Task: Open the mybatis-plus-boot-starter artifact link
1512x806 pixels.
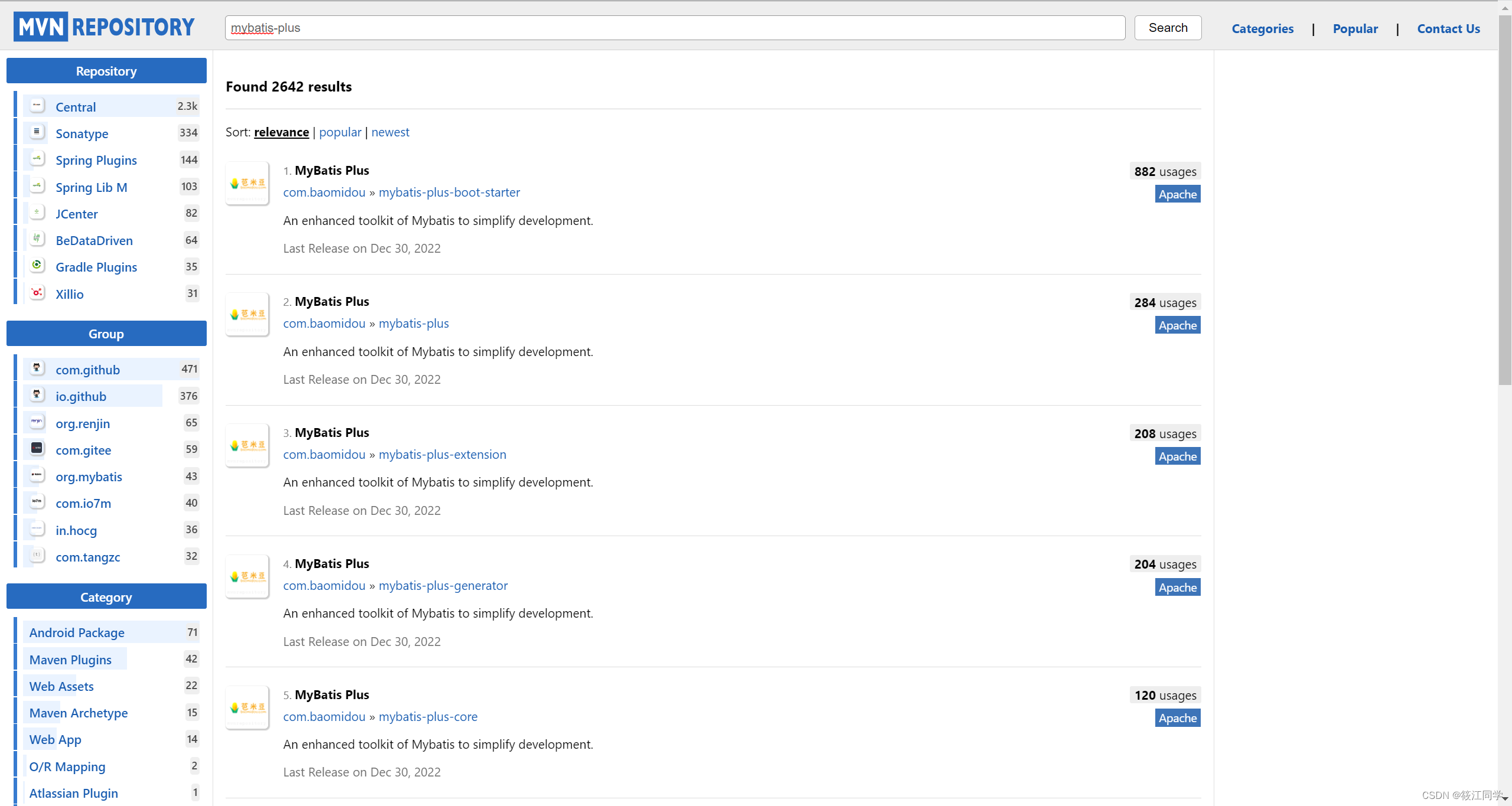Action: (x=449, y=192)
